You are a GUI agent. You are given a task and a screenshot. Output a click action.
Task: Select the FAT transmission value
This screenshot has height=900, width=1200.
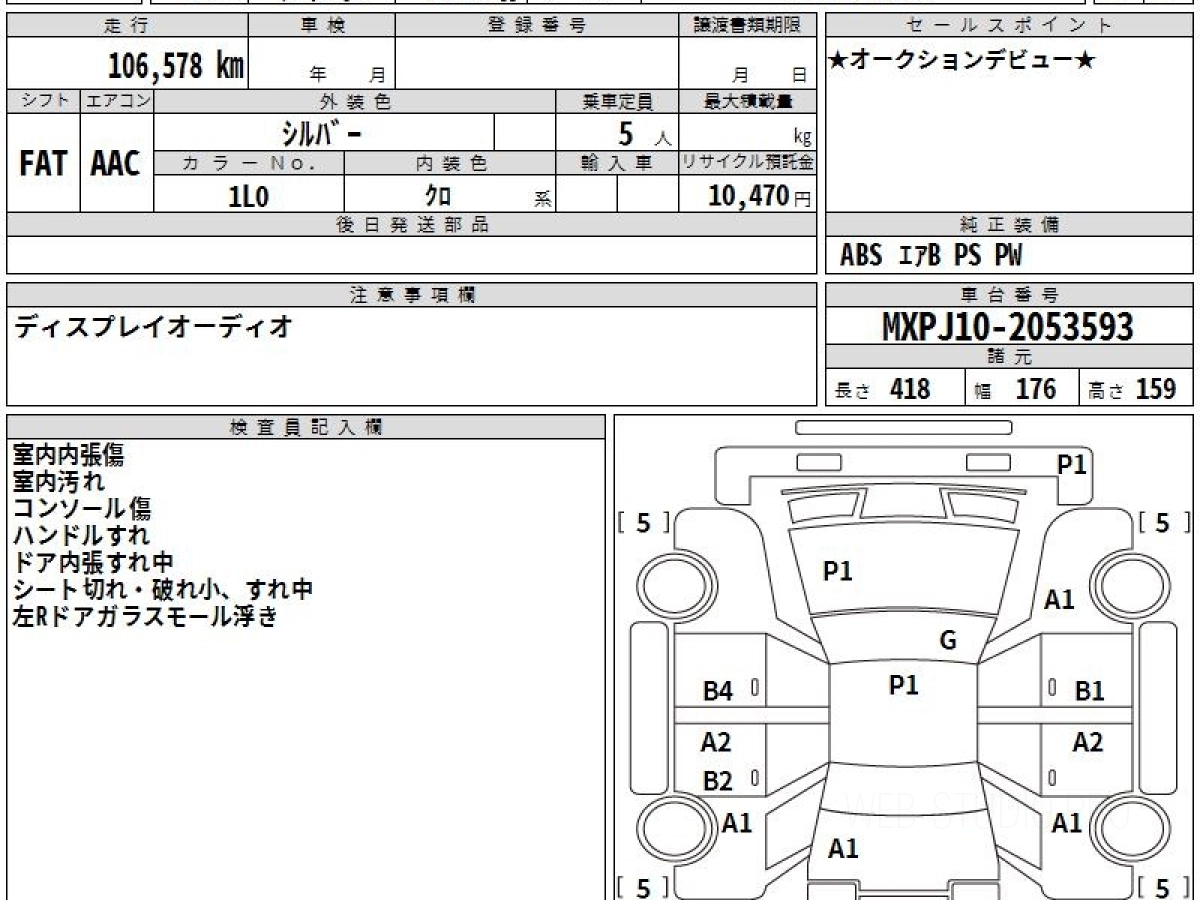(43, 164)
